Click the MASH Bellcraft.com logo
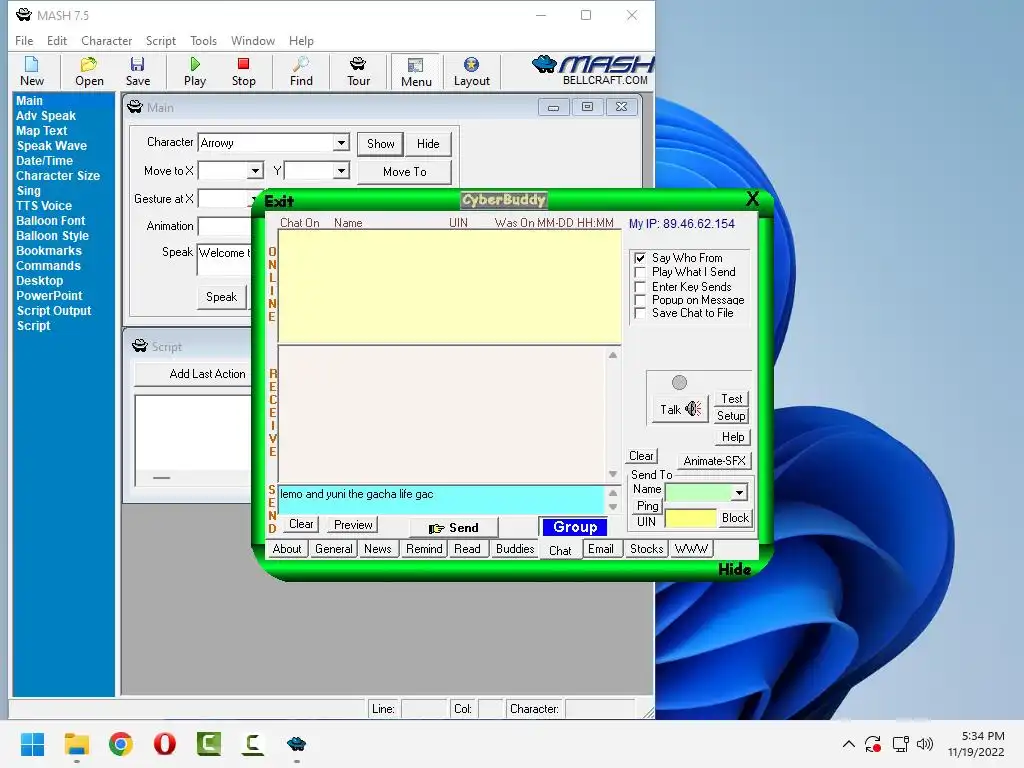This screenshot has height=768, width=1024. coord(592,71)
